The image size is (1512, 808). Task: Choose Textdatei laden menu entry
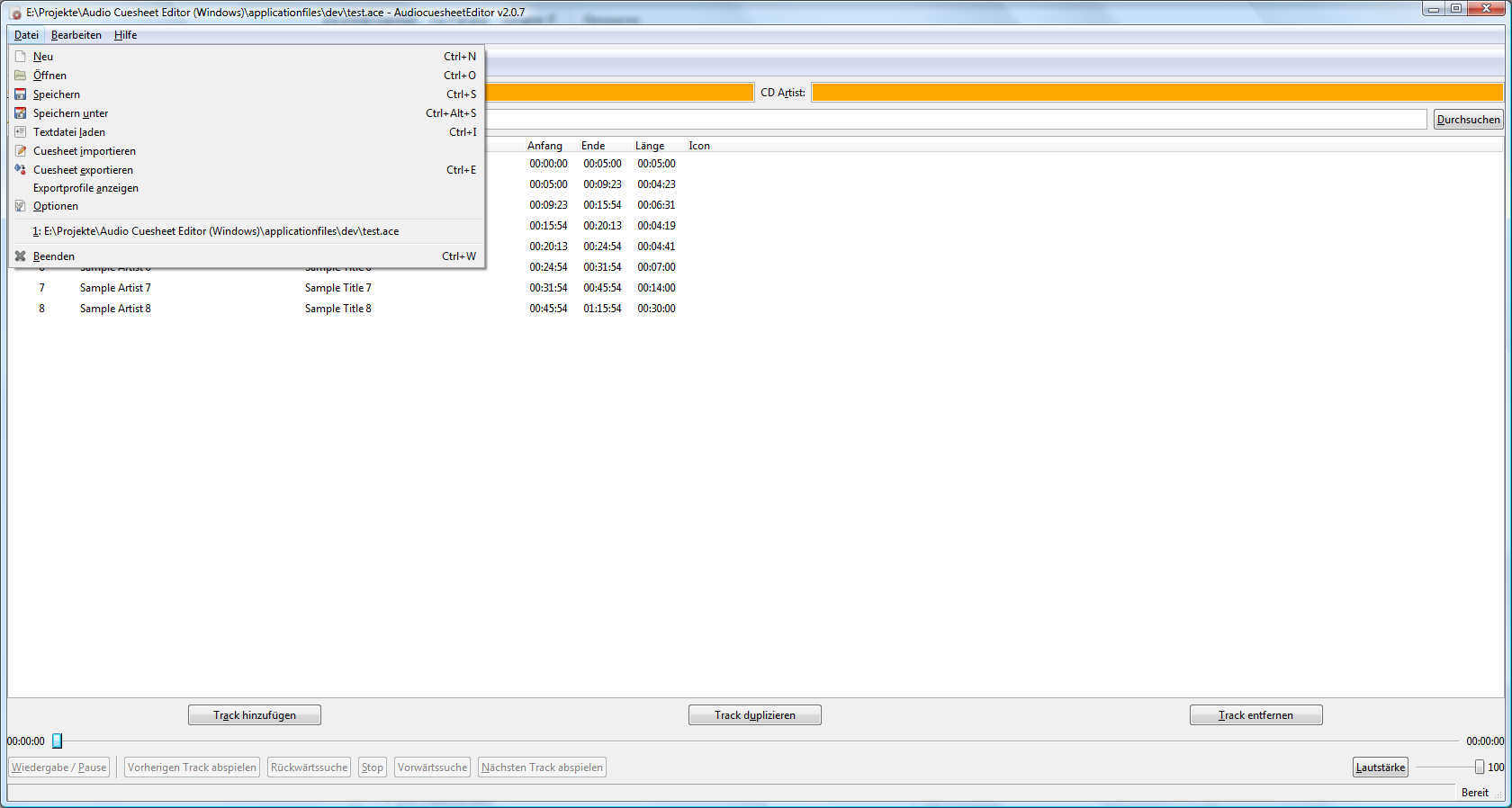coord(247,132)
